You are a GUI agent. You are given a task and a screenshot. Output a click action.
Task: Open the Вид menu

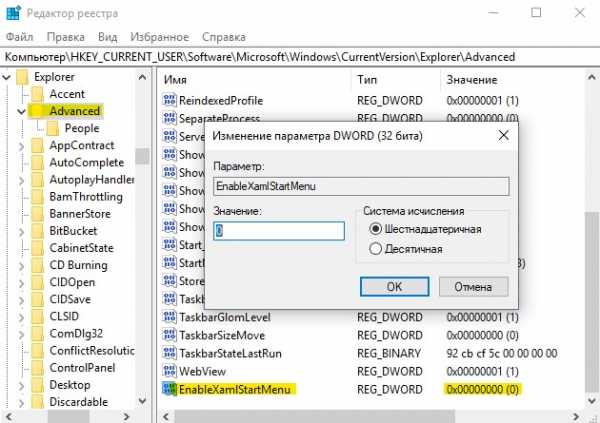click(108, 37)
